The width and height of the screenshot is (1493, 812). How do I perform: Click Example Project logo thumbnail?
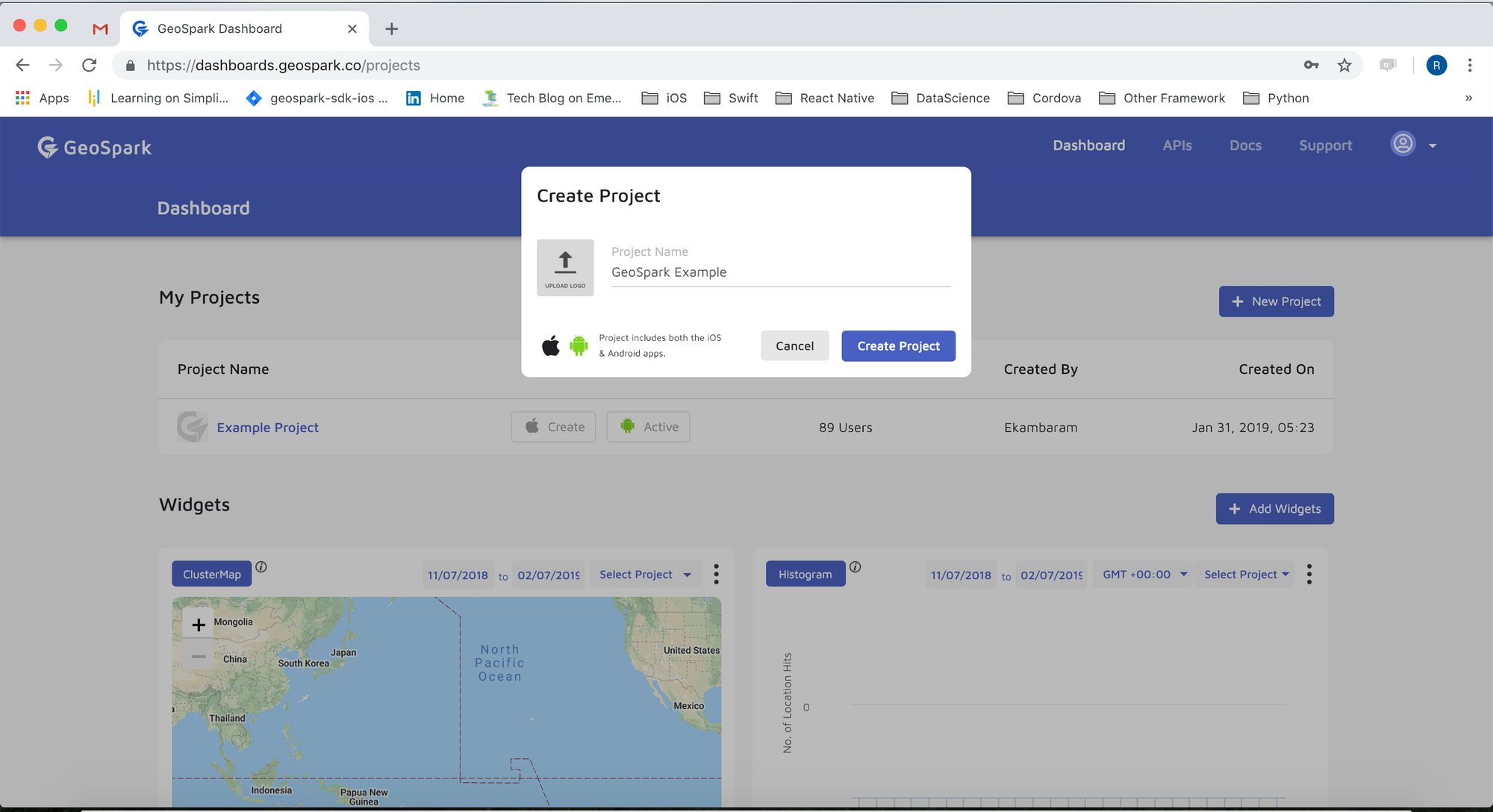click(193, 427)
